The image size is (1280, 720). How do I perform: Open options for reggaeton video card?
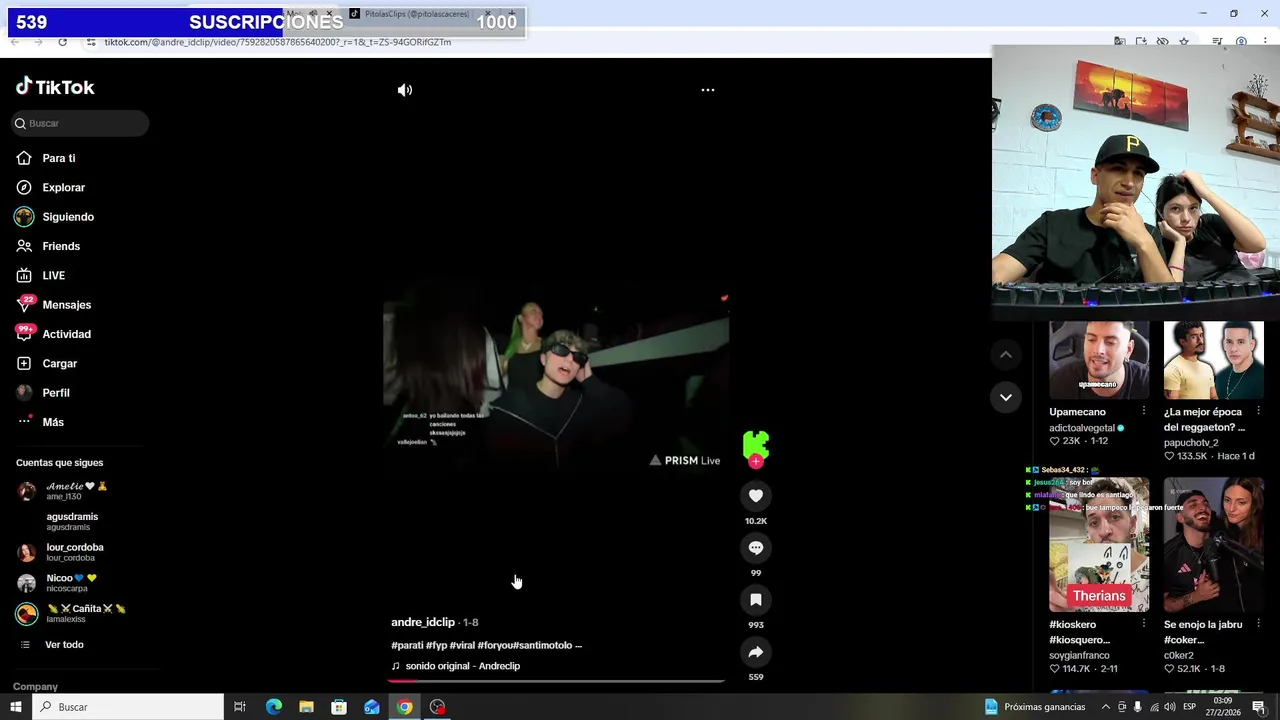point(1258,412)
